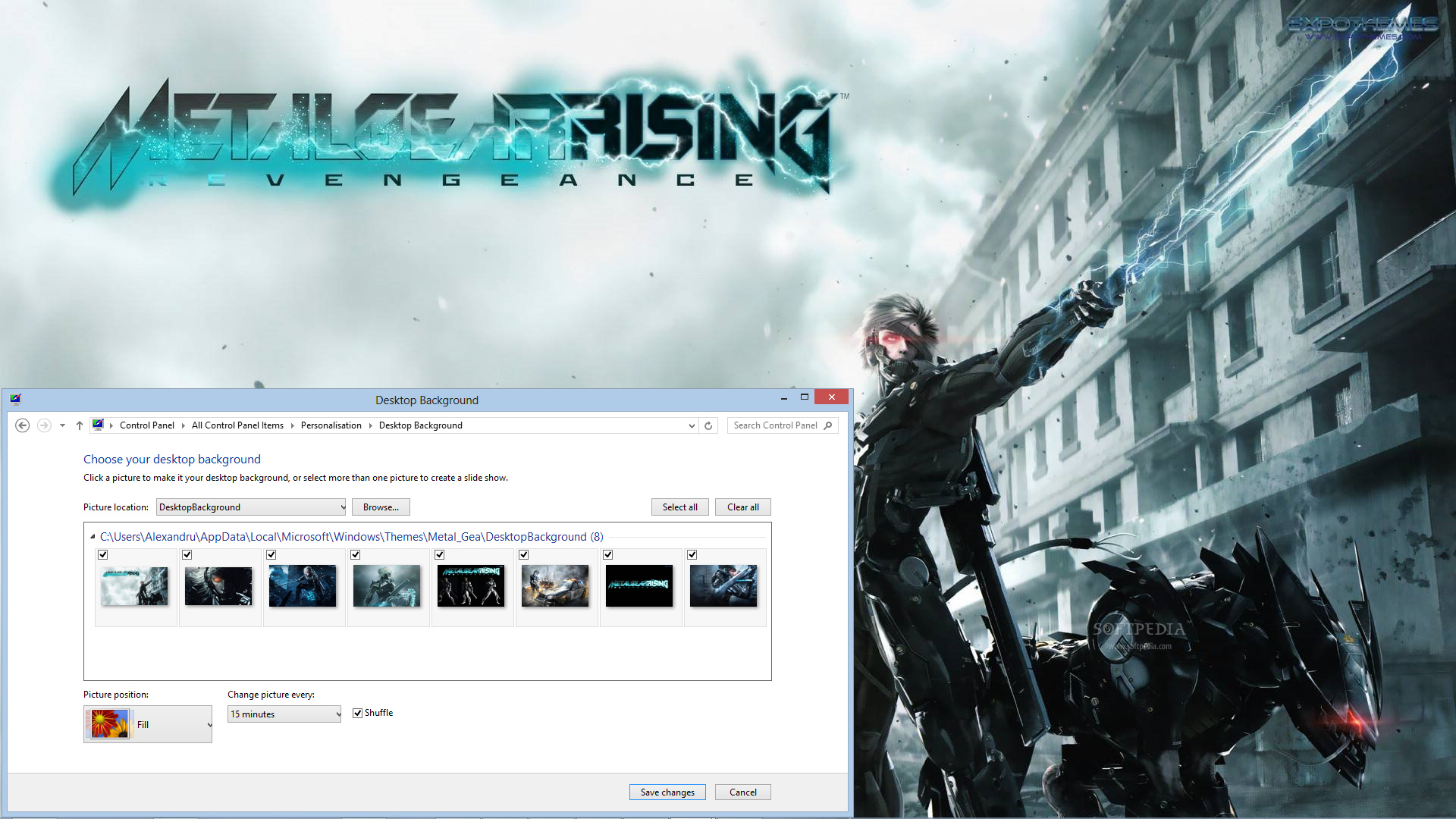Click the Save changes button
Viewport: 1456px width, 819px height.
click(667, 792)
